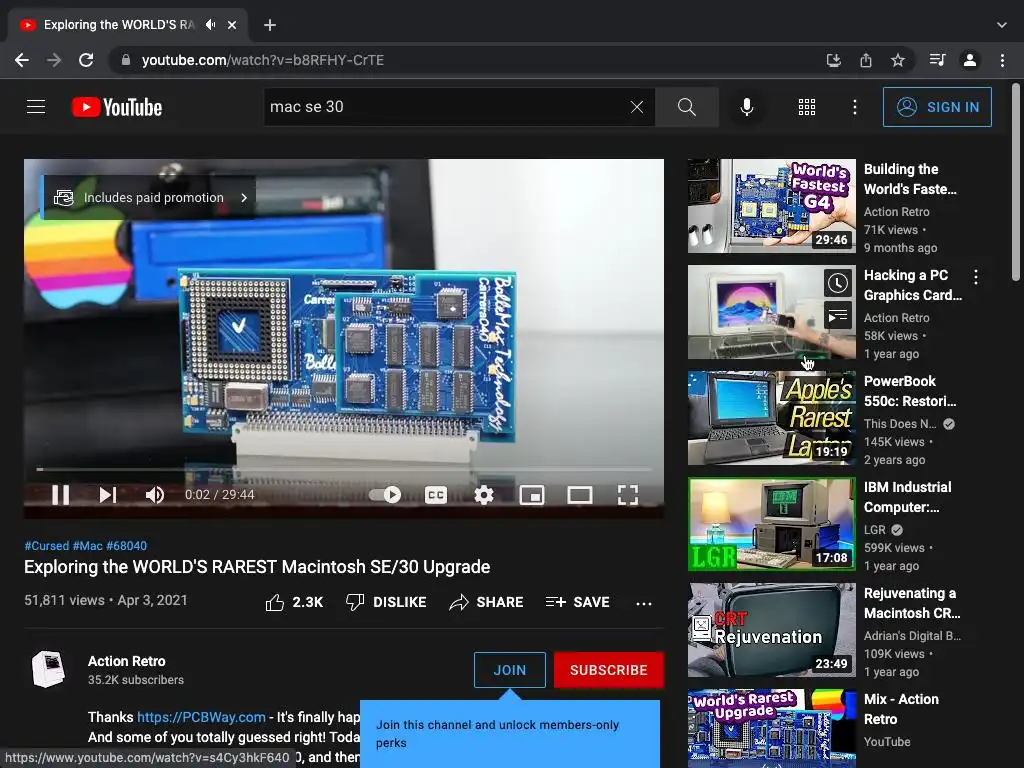Viewport: 1024px width, 768px height.
Task: Open the PCBWay.com link in description
Action: 201,717
